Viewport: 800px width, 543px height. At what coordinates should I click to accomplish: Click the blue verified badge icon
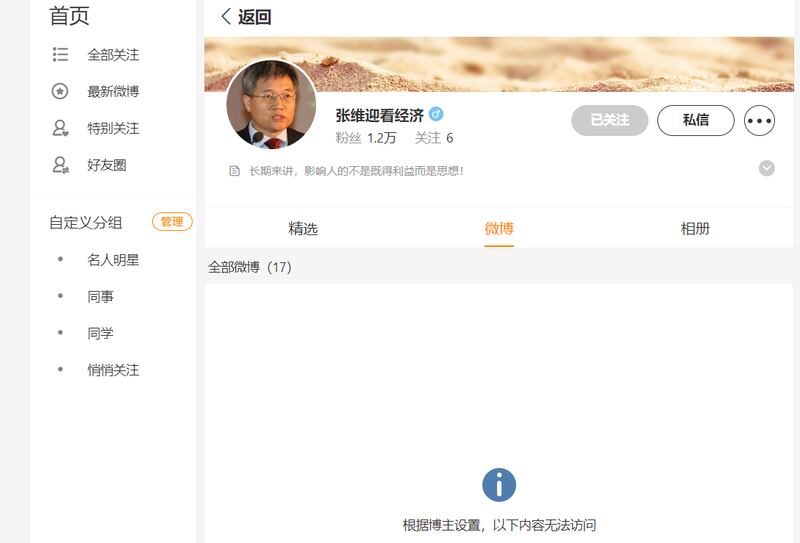coord(436,114)
